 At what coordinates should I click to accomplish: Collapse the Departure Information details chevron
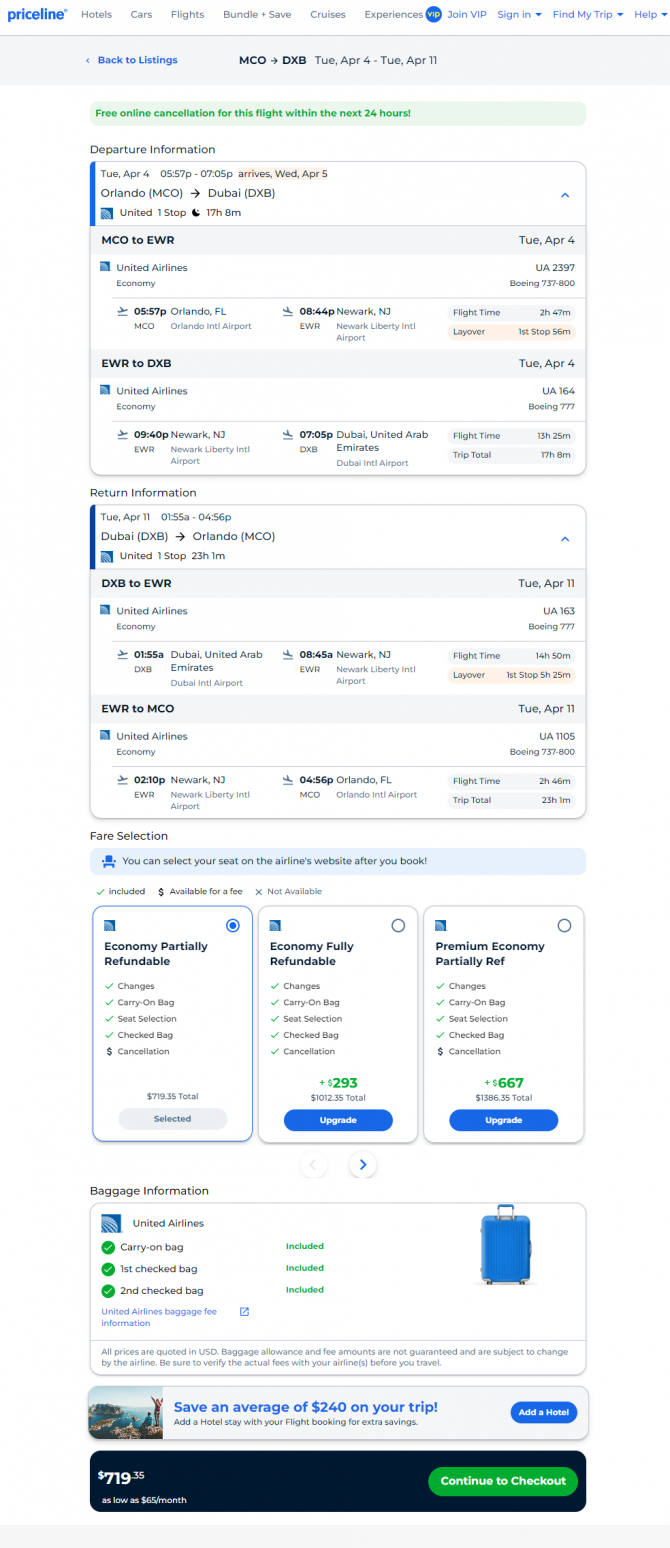(565, 195)
